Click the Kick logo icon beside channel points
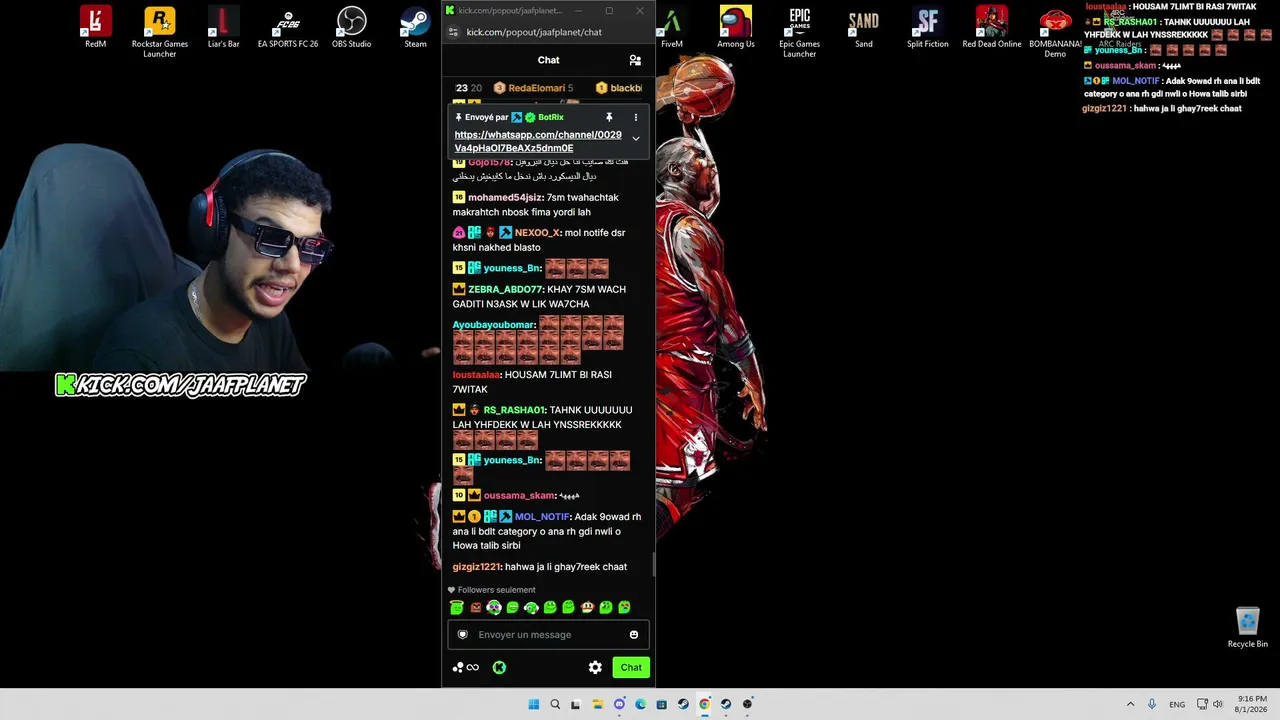This screenshot has height=720, width=1280. [499, 667]
